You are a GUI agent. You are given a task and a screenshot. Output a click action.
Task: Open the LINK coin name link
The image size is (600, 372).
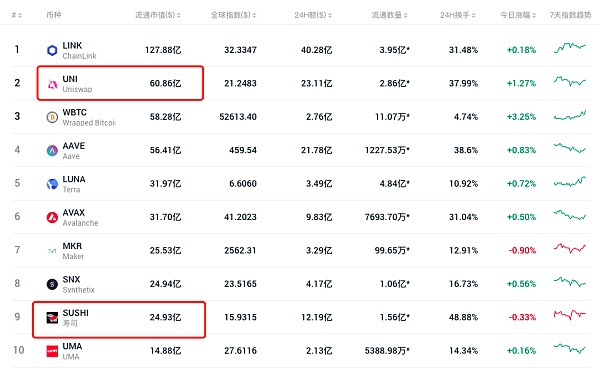(72, 46)
